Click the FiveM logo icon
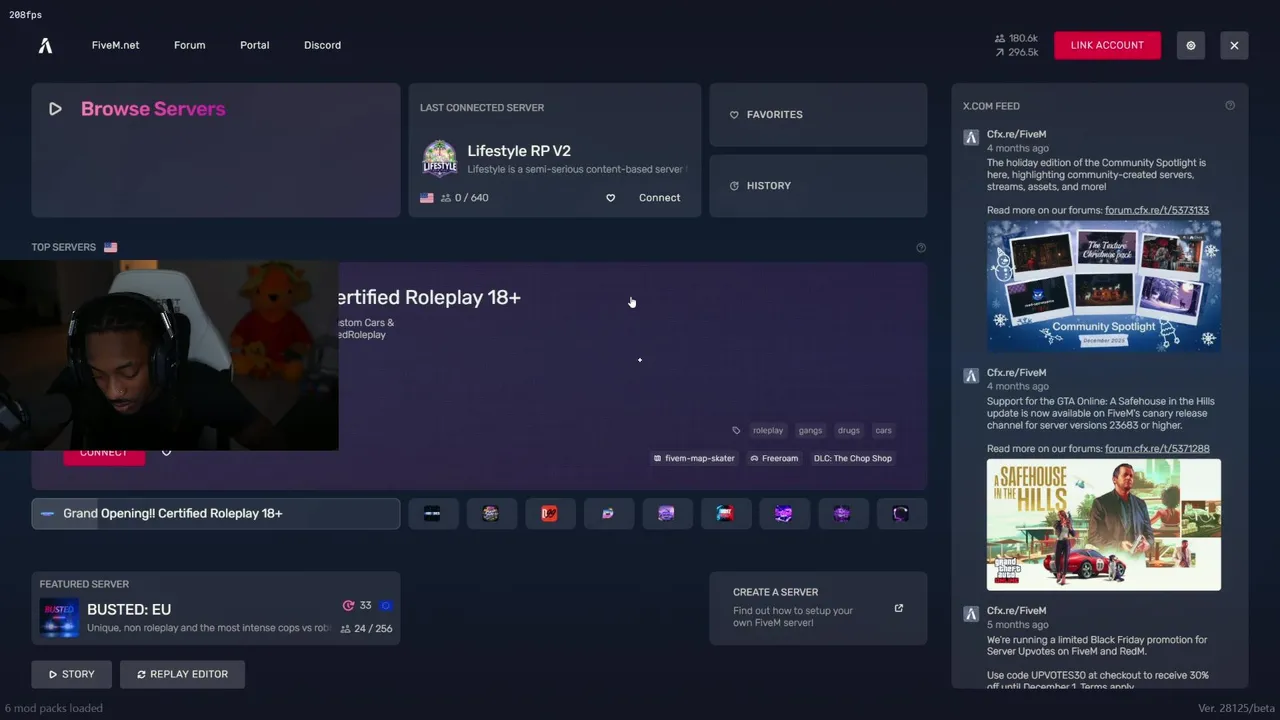 (x=45, y=45)
